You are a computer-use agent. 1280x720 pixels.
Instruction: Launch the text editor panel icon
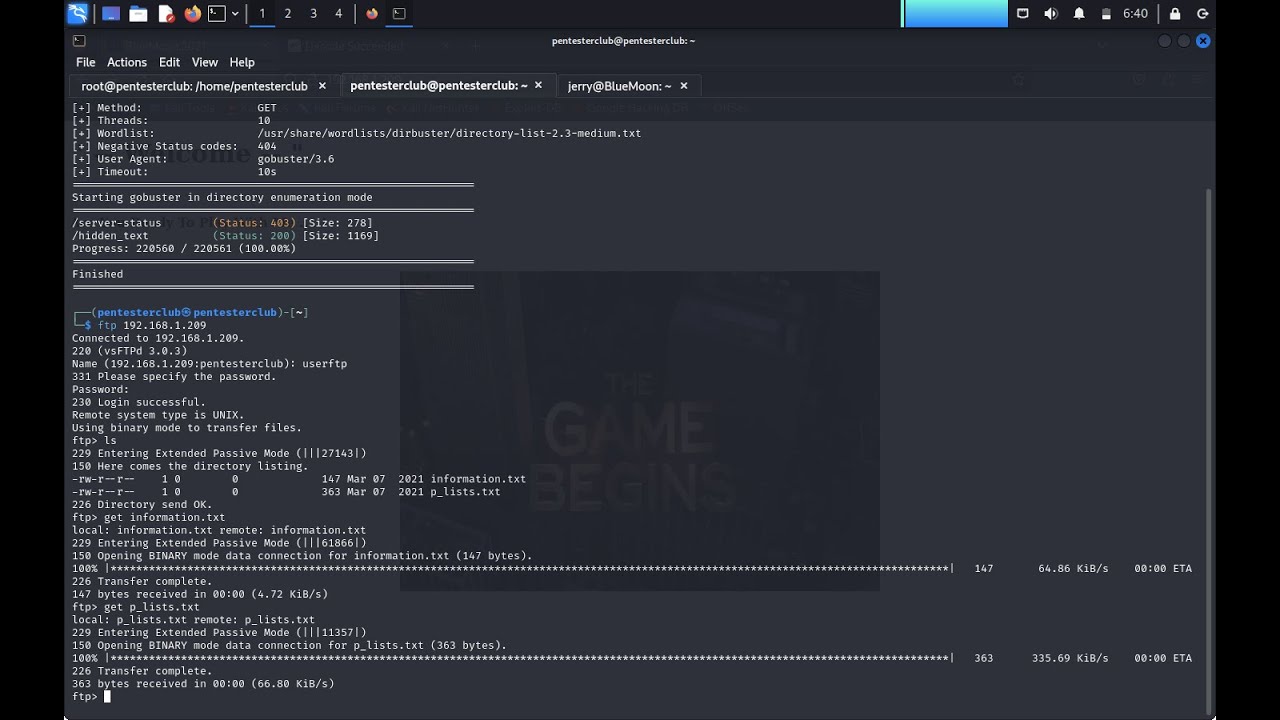coord(166,14)
